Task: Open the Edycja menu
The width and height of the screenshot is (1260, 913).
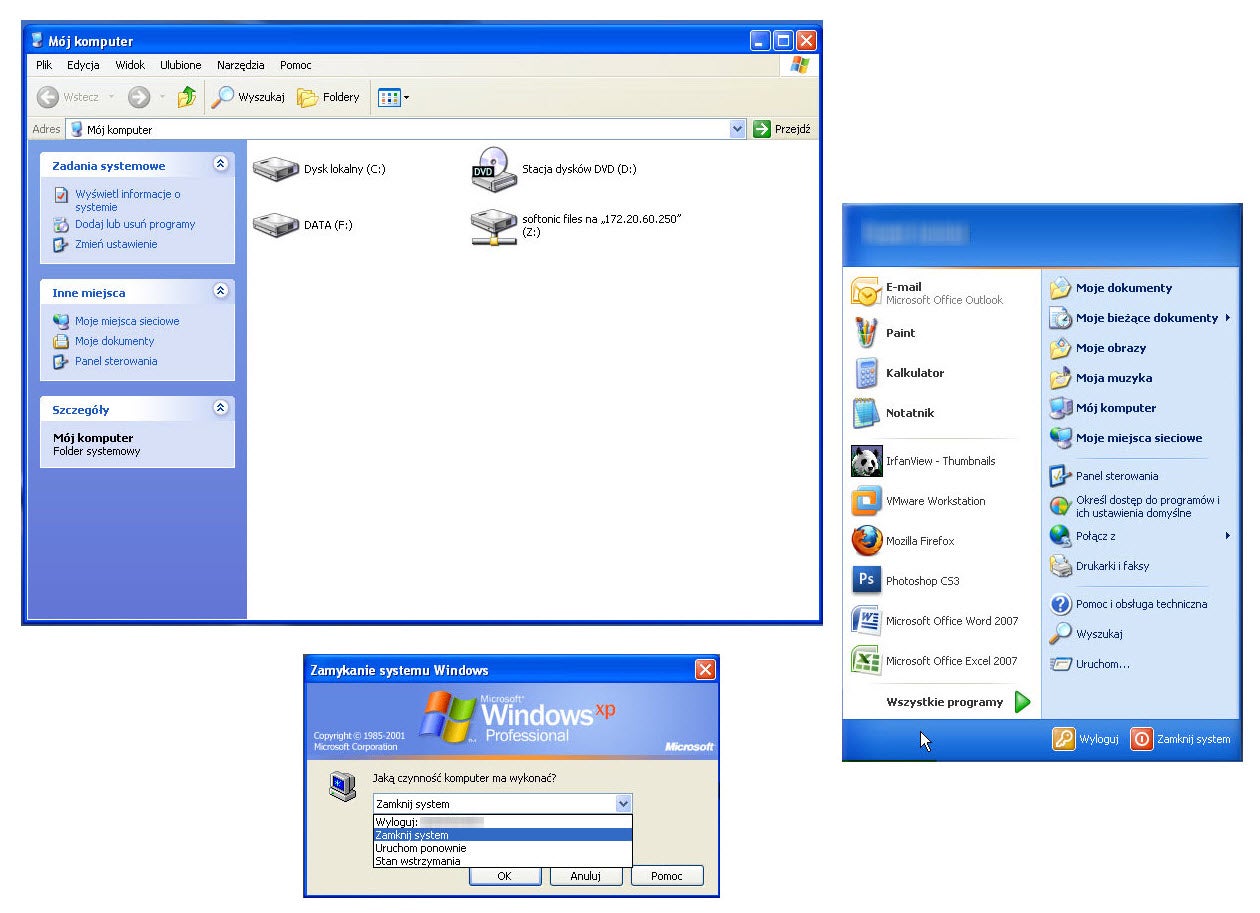Action: coord(83,65)
